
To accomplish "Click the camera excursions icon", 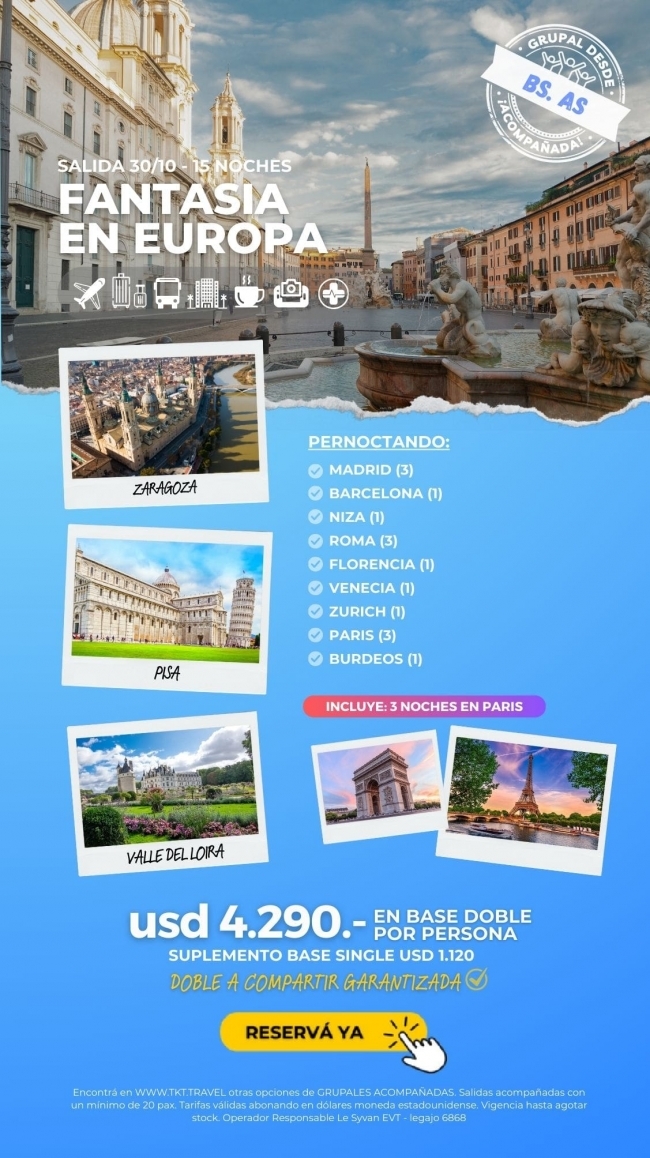I will coord(292,293).
